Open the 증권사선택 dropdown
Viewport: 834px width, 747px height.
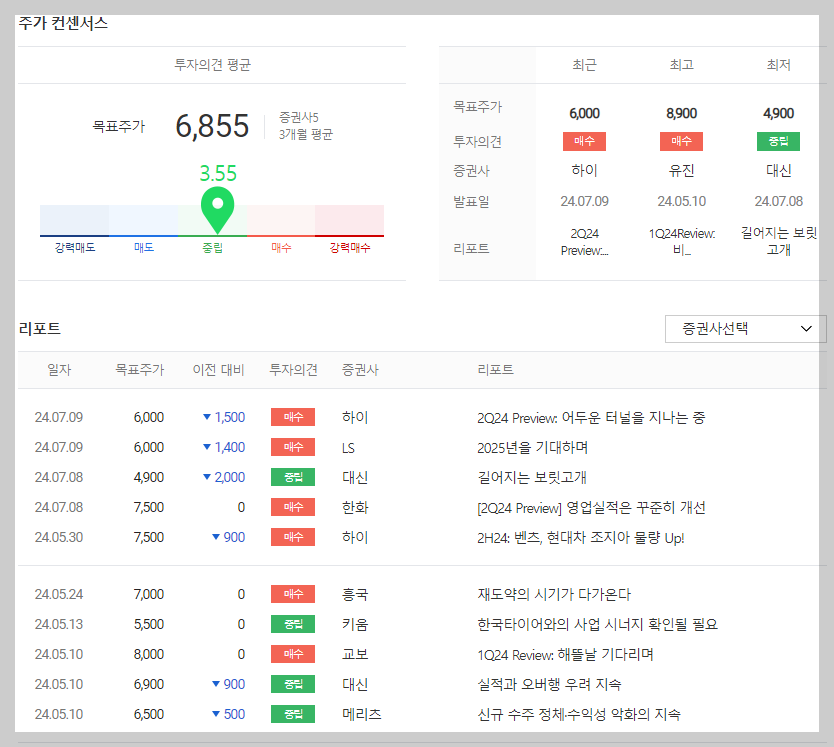click(x=744, y=328)
